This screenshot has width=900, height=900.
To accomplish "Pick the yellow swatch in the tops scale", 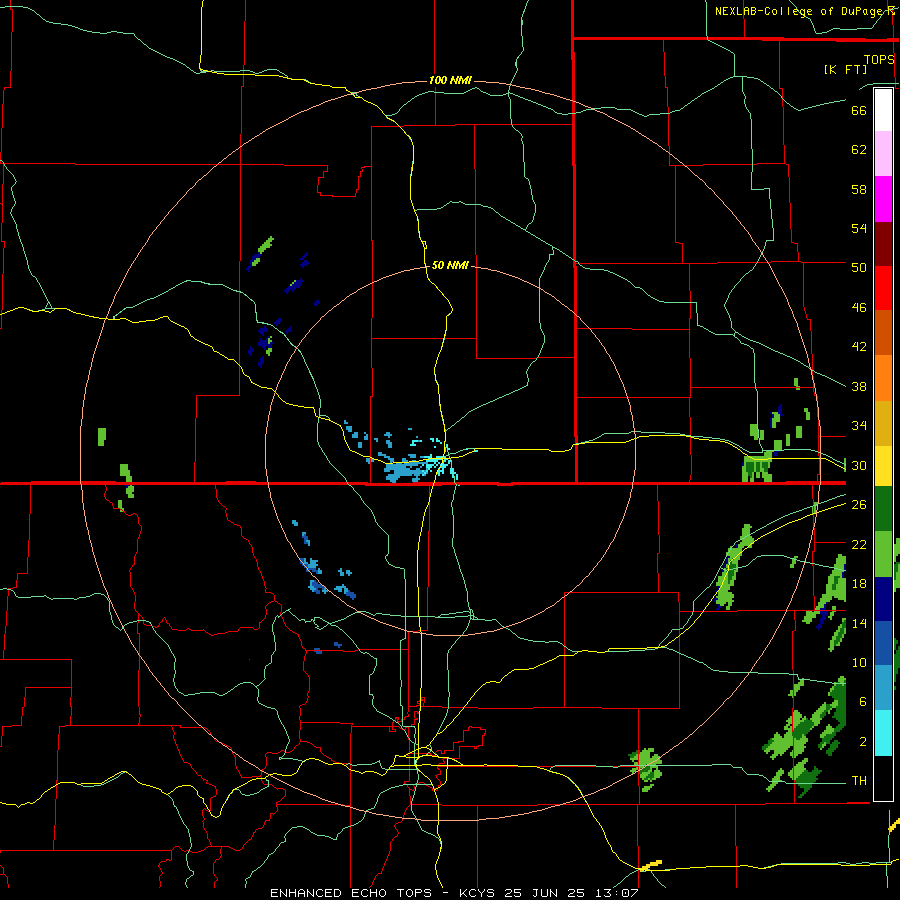I will pos(883,466).
